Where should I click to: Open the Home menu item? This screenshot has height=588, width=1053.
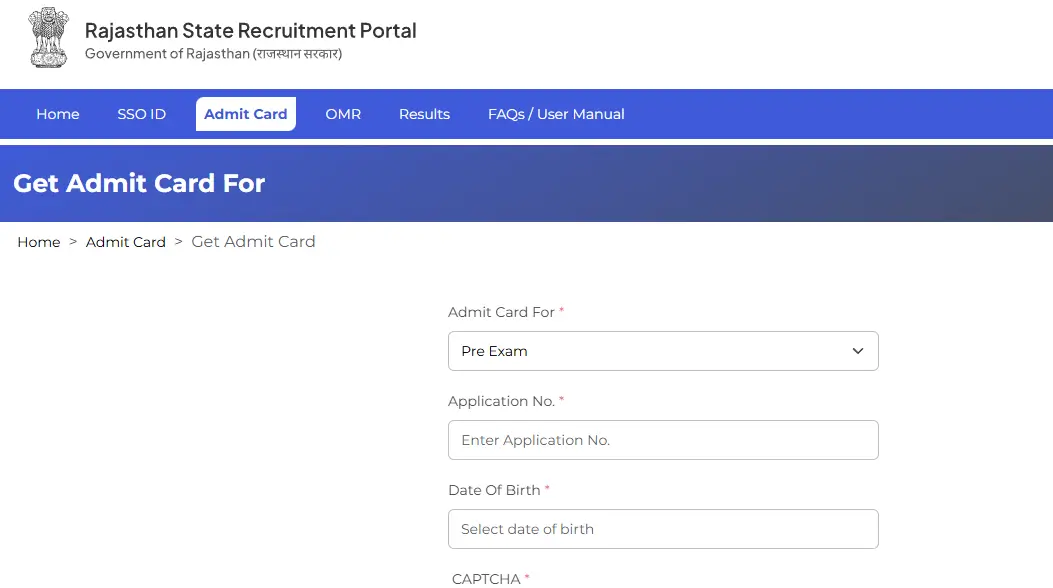tap(58, 114)
